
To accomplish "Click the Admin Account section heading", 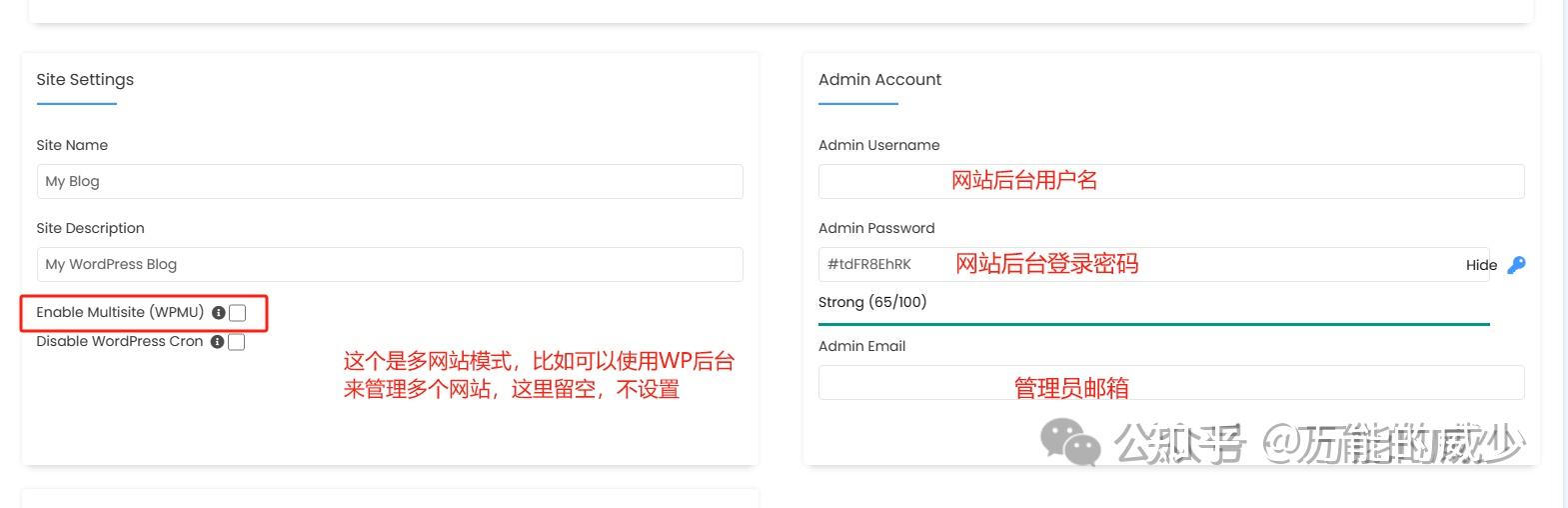I will point(879,80).
